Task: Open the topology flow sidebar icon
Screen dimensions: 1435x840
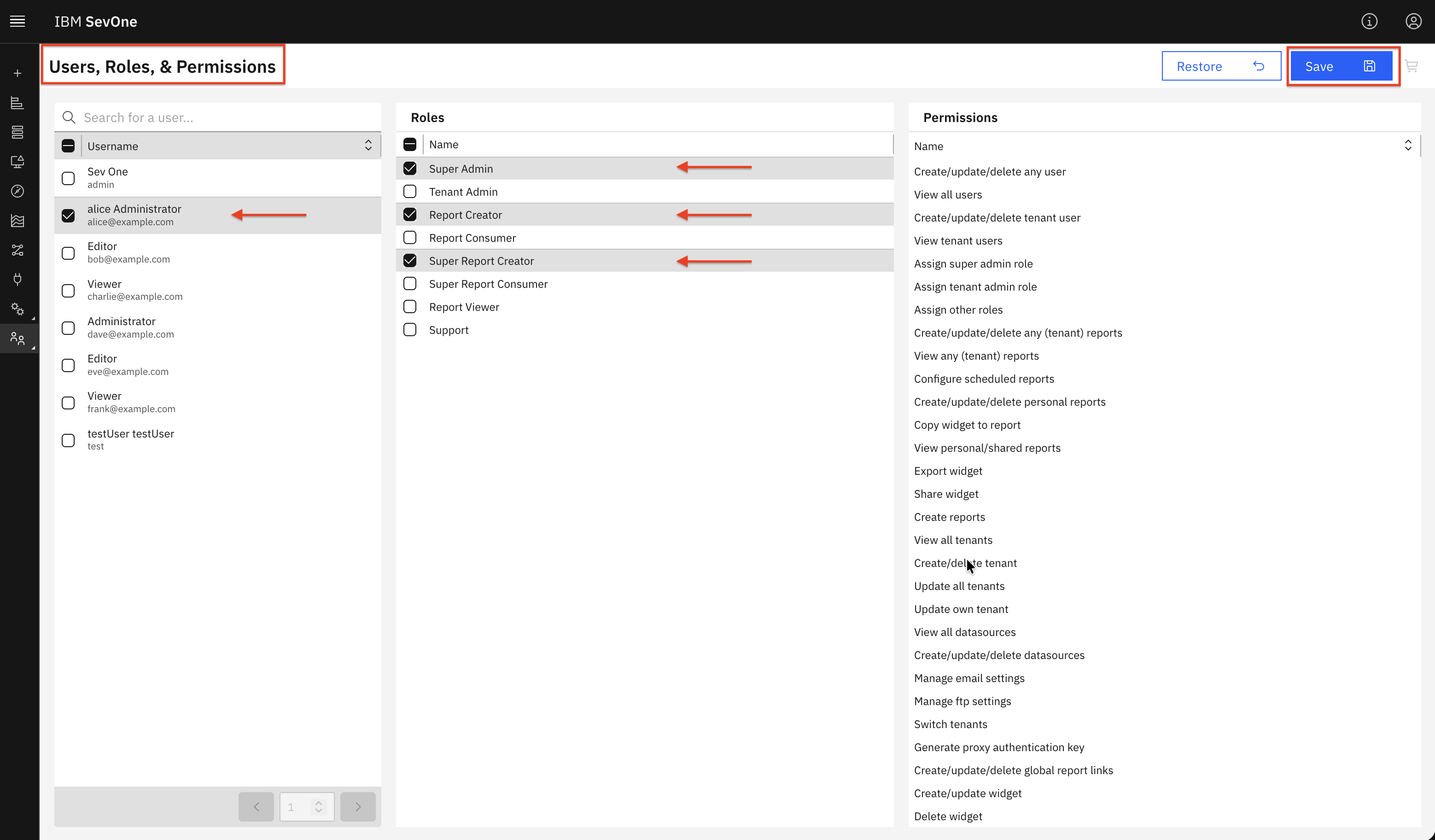Action: click(x=17, y=250)
